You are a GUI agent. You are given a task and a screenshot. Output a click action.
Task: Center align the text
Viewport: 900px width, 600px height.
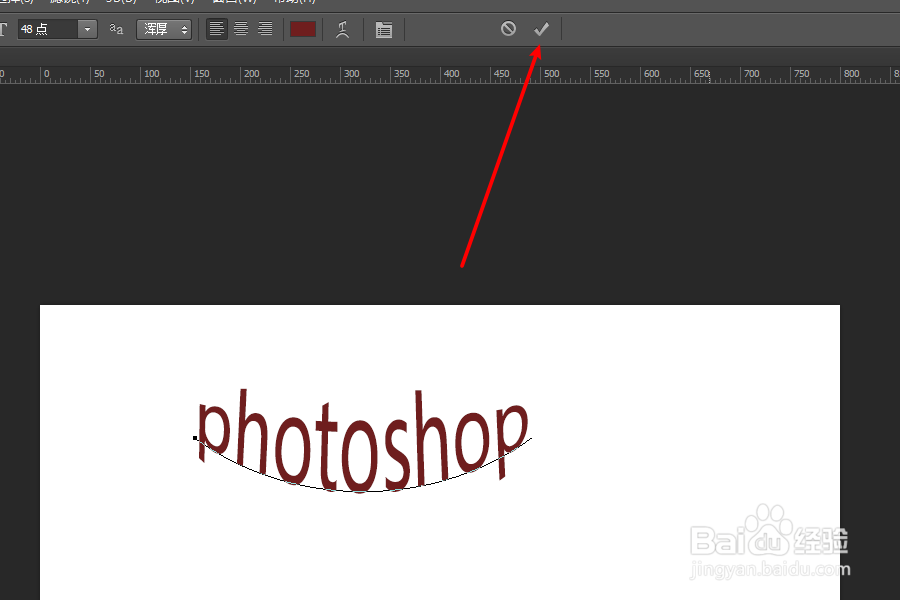(241, 29)
